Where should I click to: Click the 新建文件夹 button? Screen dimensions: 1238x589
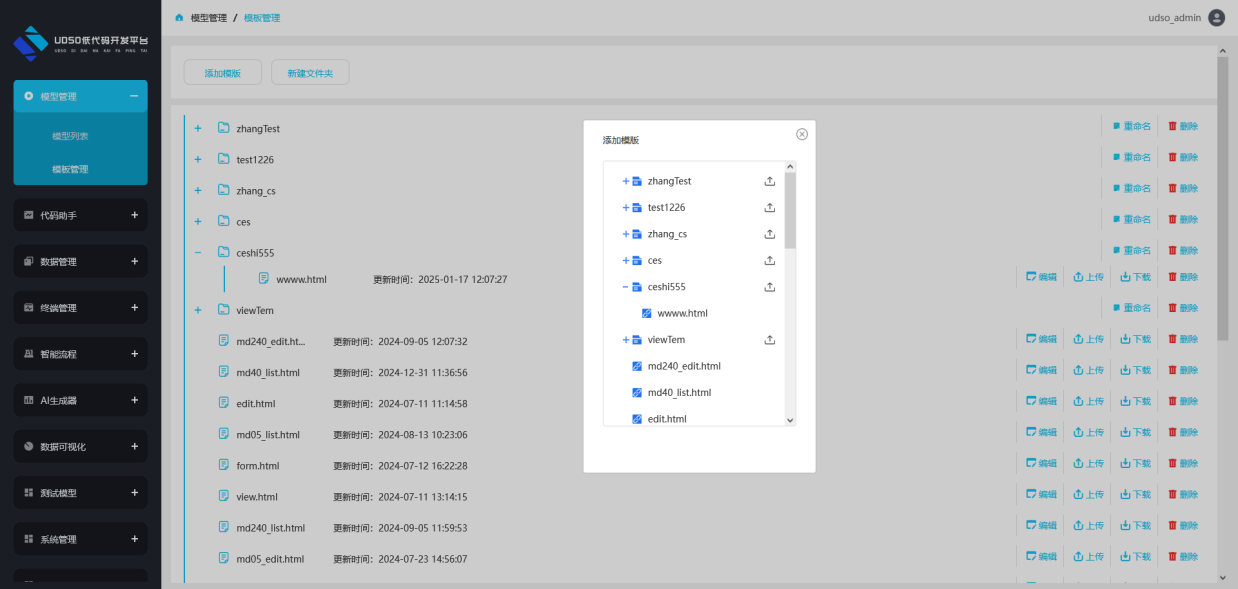pyautogui.click(x=310, y=73)
